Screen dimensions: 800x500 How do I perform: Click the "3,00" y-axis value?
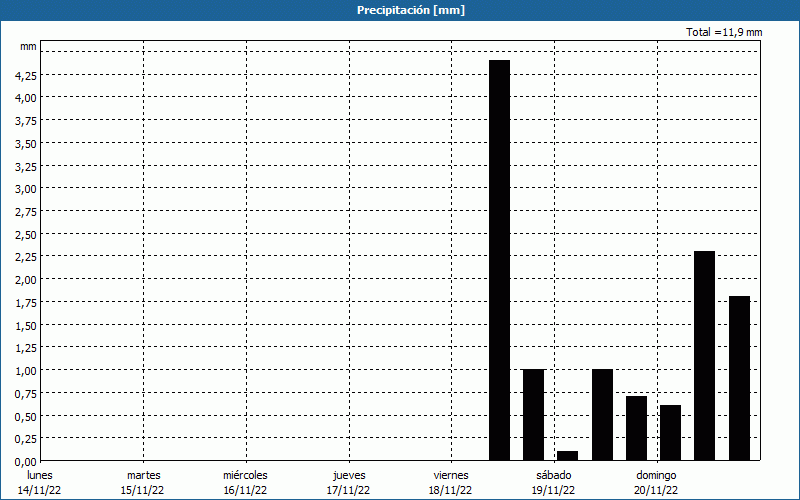pyautogui.click(x=26, y=189)
